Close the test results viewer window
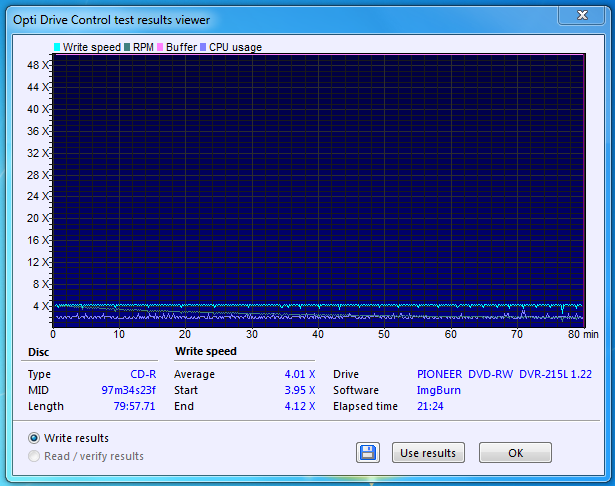Screen dimensions: 615x486 pyautogui.click(x=582, y=15)
